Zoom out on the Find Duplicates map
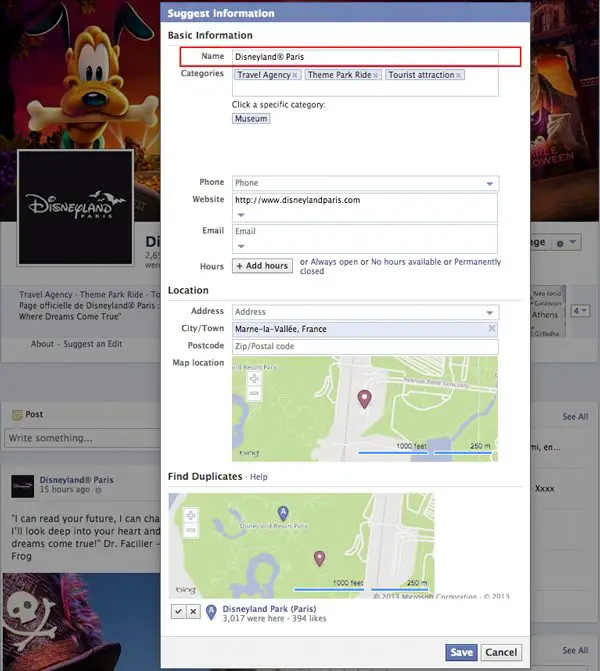The width and height of the screenshot is (600, 671). click(x=191, y=531)
